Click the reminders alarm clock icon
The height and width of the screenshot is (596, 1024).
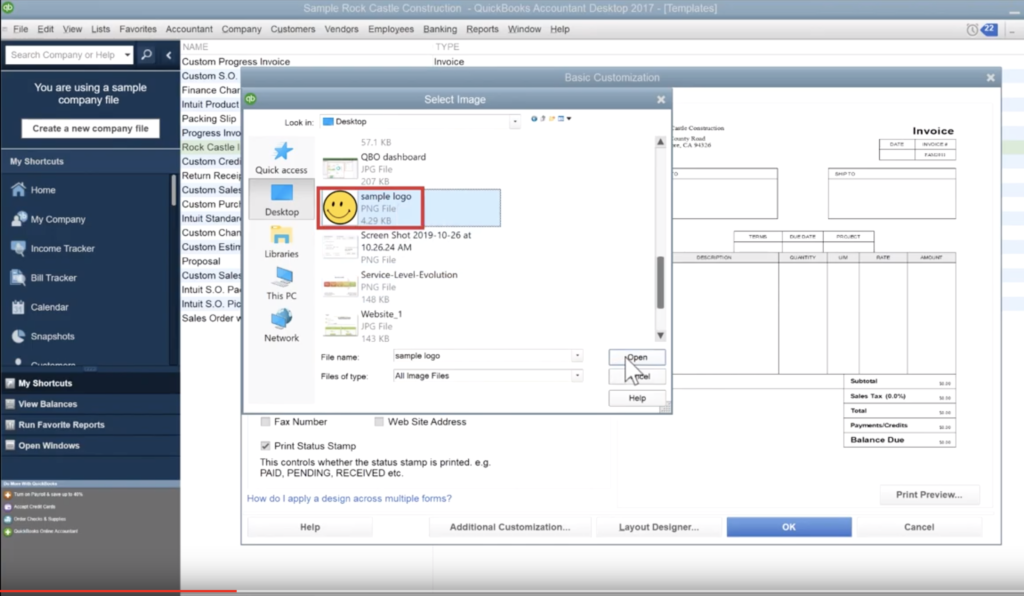972,30
